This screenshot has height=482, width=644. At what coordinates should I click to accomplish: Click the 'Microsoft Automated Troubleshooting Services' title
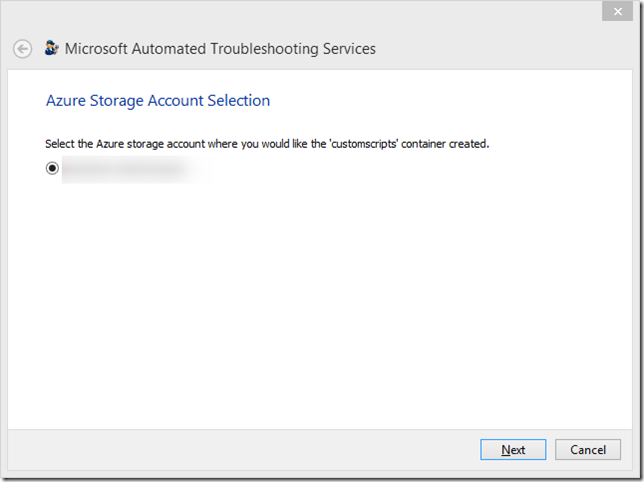coord(220,49)
